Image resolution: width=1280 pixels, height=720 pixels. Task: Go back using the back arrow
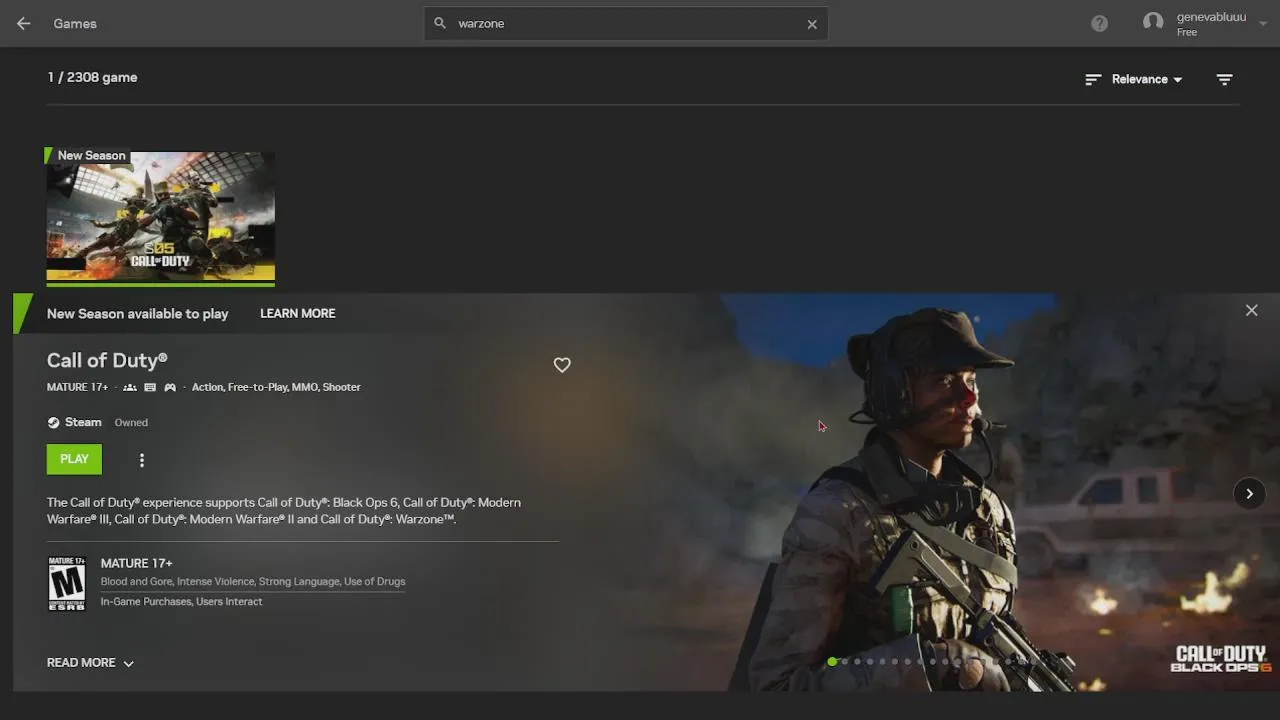(24, 23)
